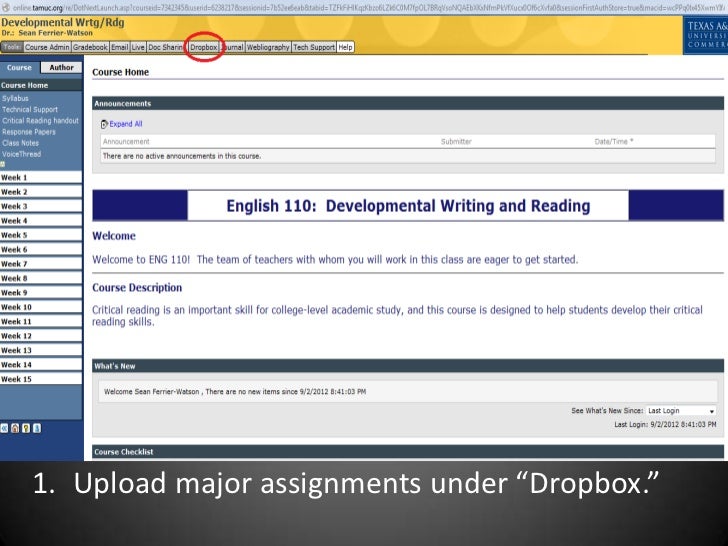This screenshot has height=546, width=728.
Task: Open the VoiceThread link
Action: click(21, 154)
